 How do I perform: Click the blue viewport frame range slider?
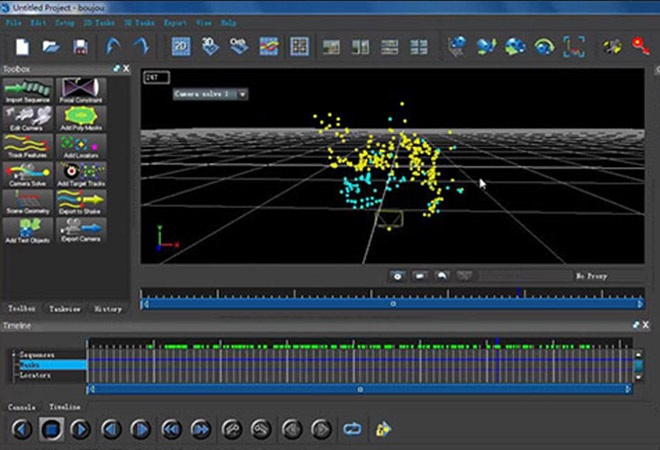pyautogui.click(x=392, y=302)
